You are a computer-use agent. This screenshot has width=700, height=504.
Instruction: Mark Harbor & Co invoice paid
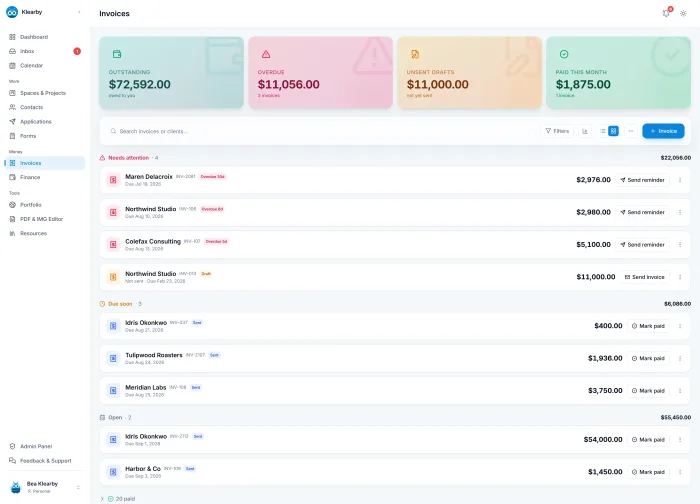648,472
